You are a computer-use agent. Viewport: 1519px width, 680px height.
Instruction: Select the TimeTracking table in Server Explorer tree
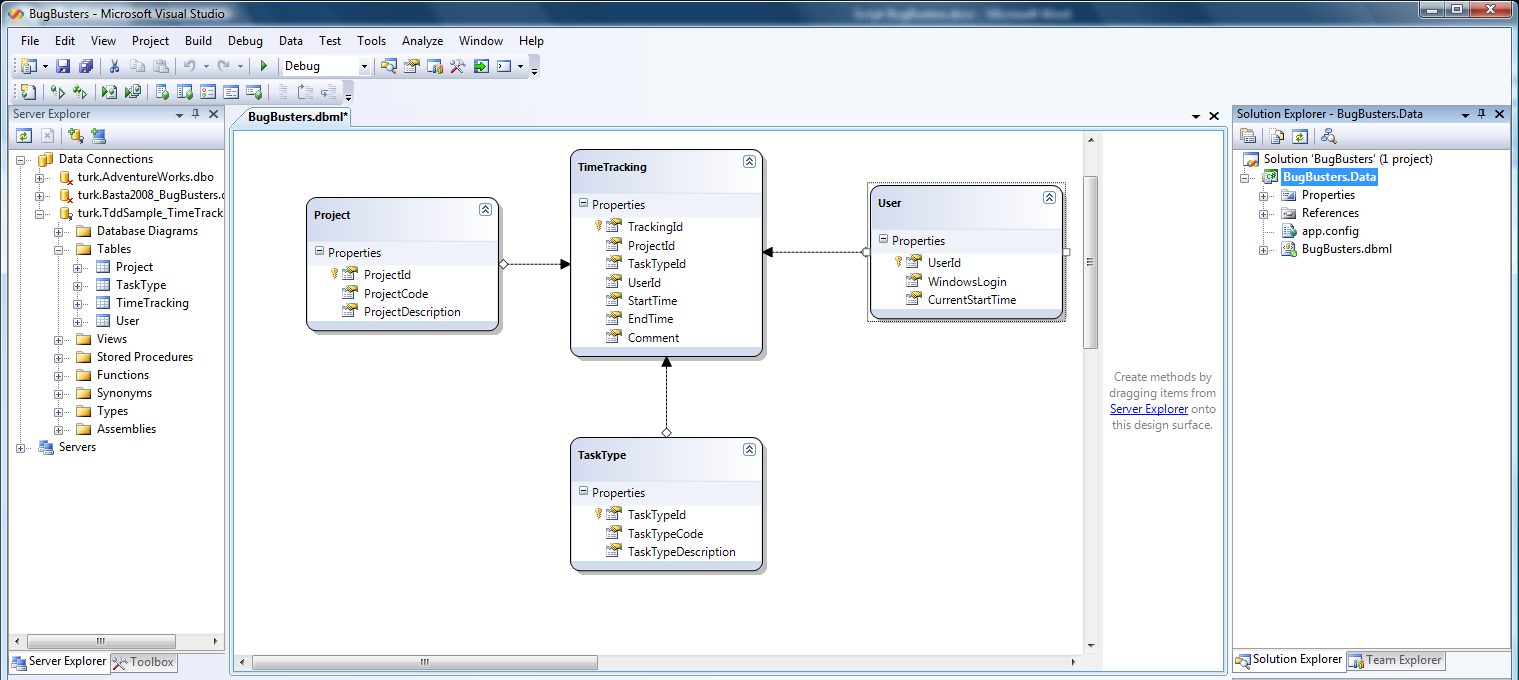152,303
